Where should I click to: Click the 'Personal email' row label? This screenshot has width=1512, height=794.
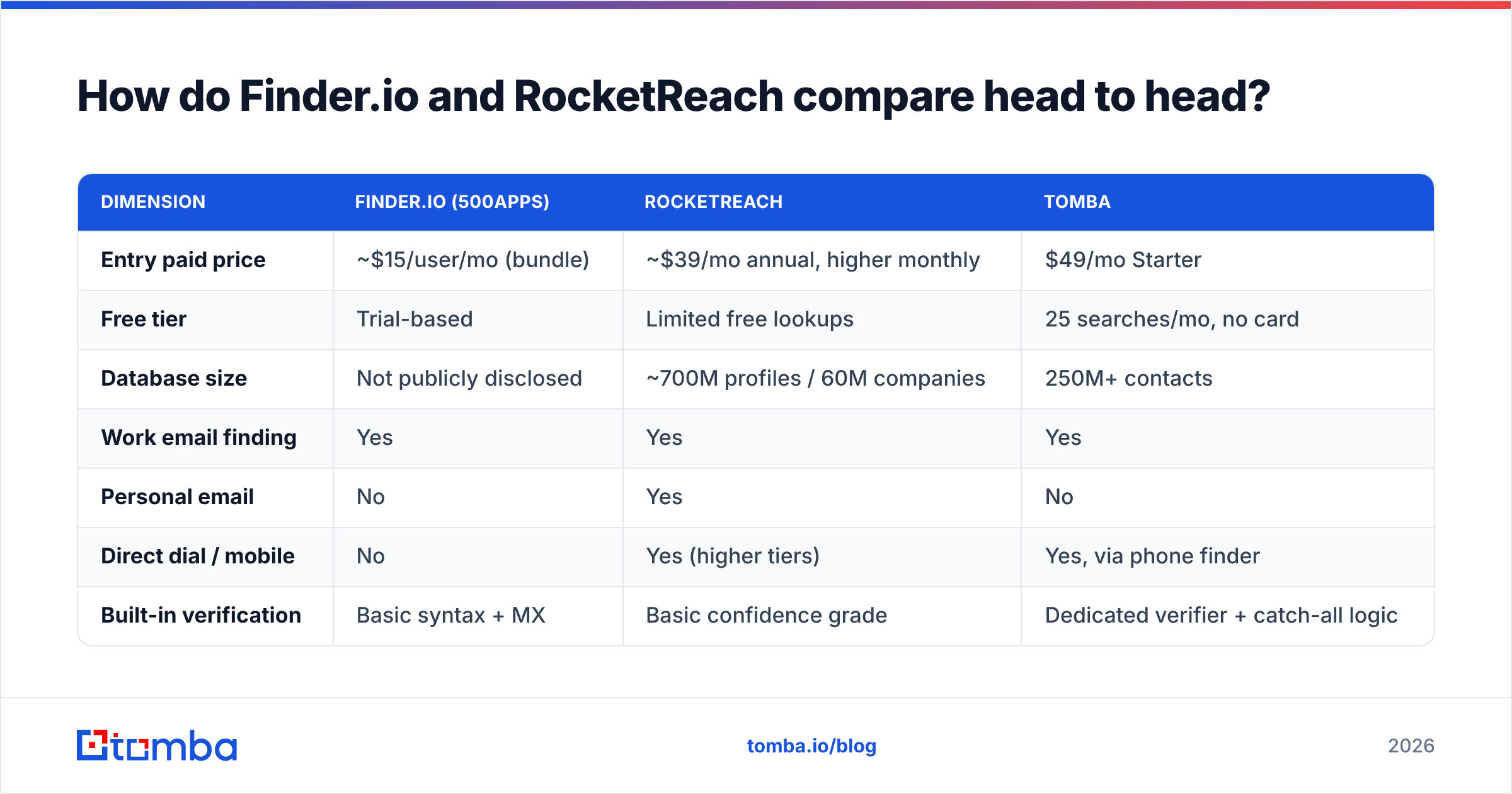tap(177, 497)
